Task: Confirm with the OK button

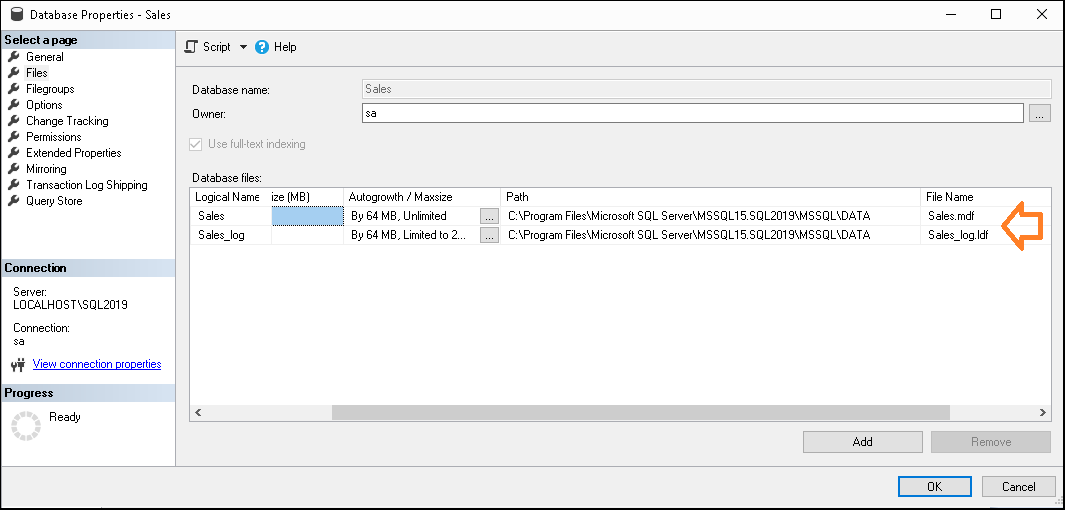Action: tap(935, 486)
